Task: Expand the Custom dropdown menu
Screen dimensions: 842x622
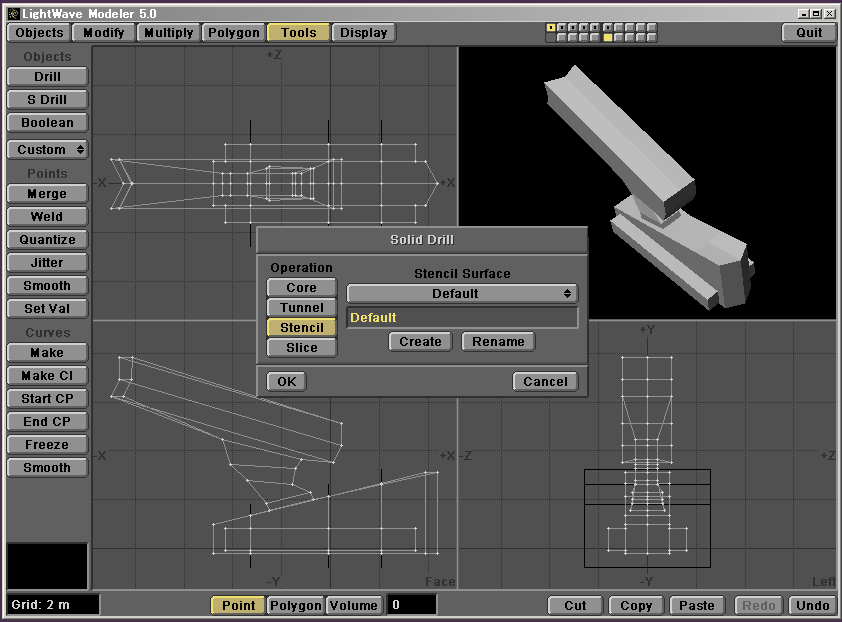Action: (x=47, y=150)
